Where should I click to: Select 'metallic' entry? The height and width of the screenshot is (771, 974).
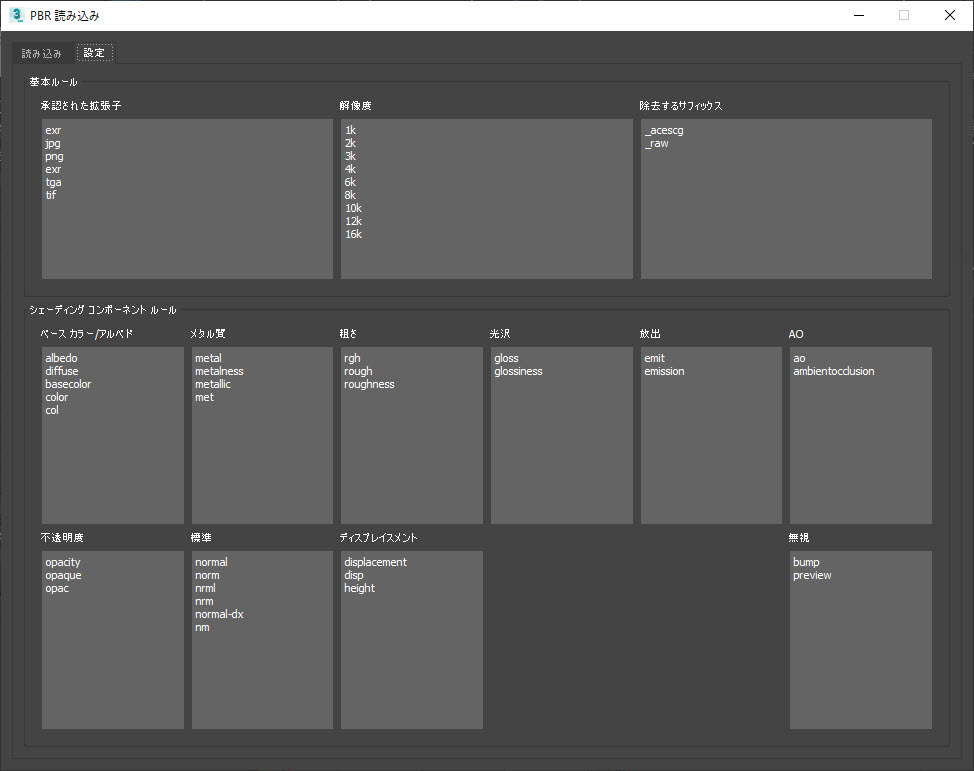(x=212, y=385)
